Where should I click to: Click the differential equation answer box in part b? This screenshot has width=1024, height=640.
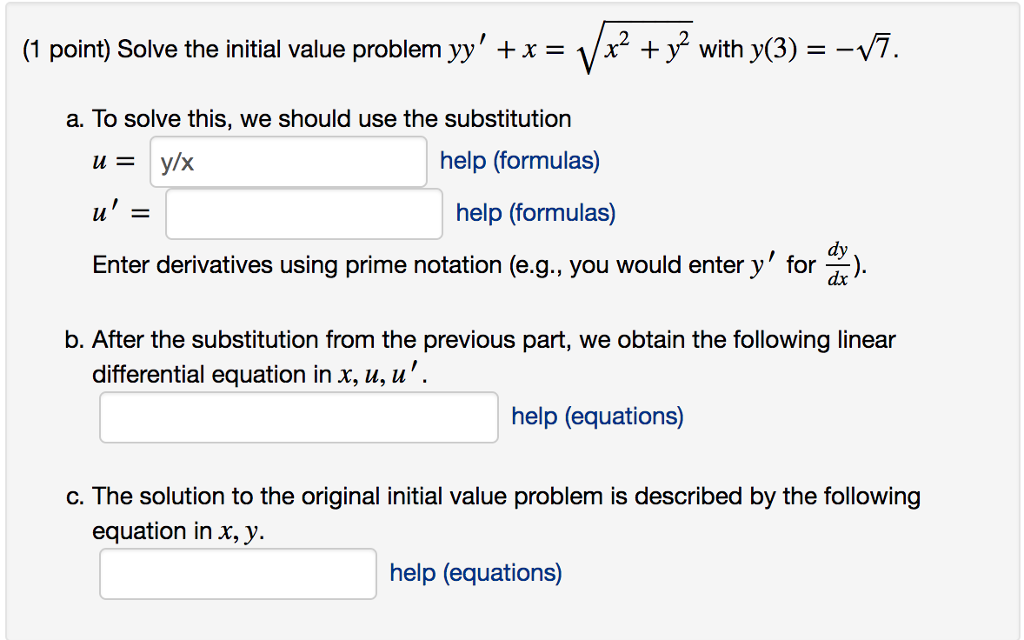298,417
